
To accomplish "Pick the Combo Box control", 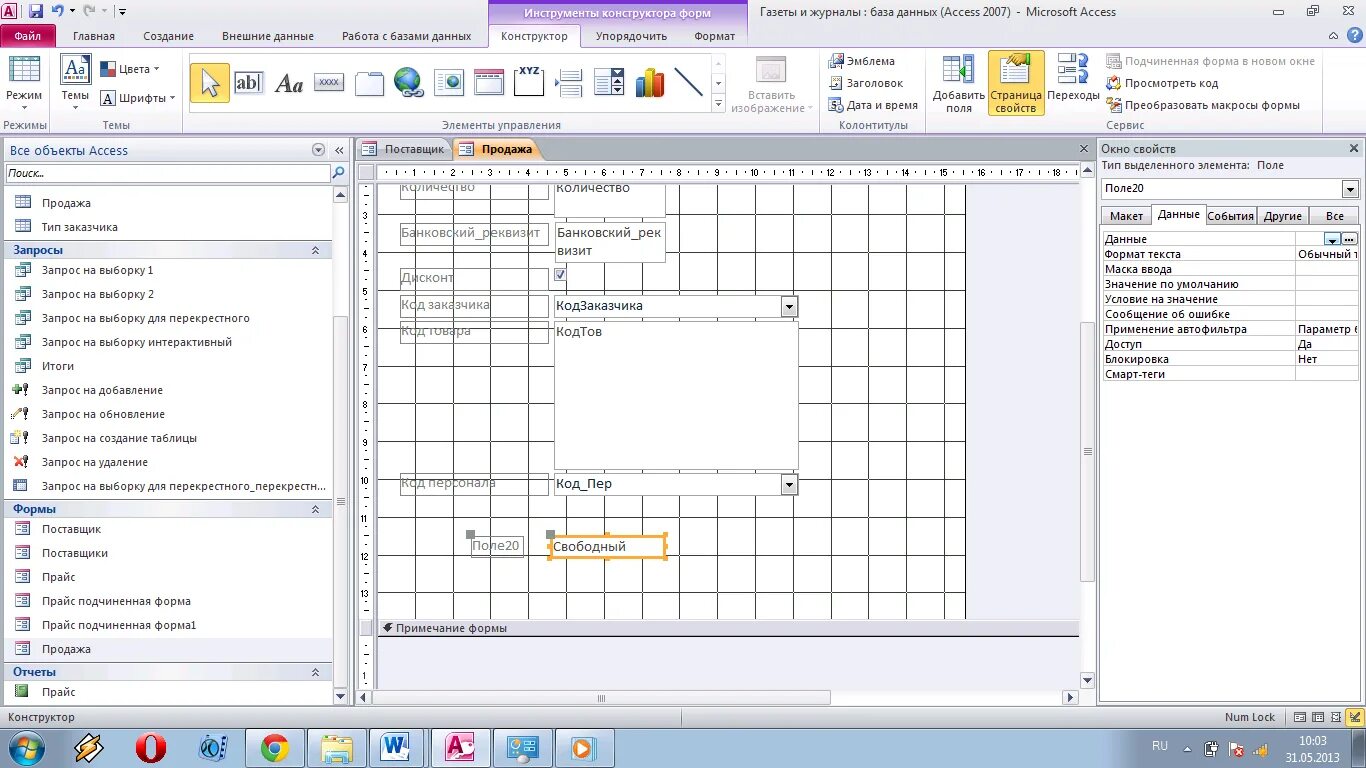I will click(609, 83).
